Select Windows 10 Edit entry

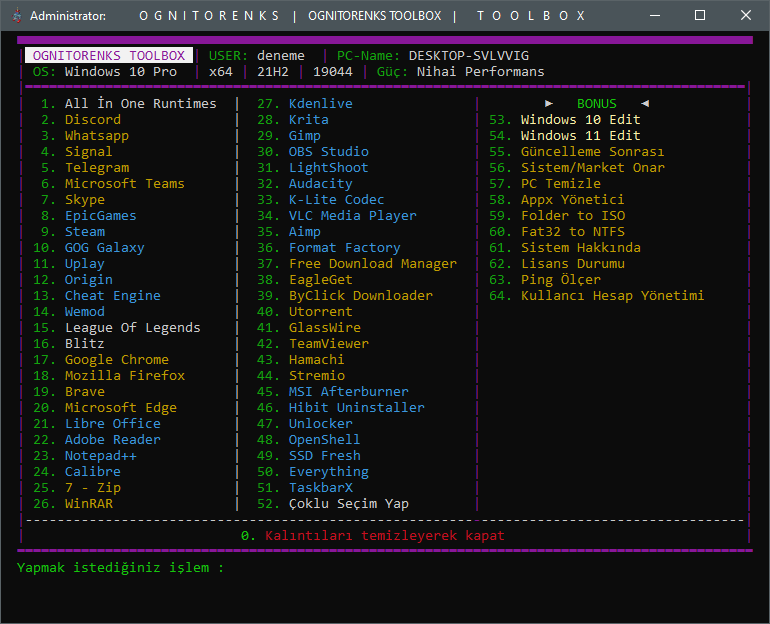coord(580,120)
